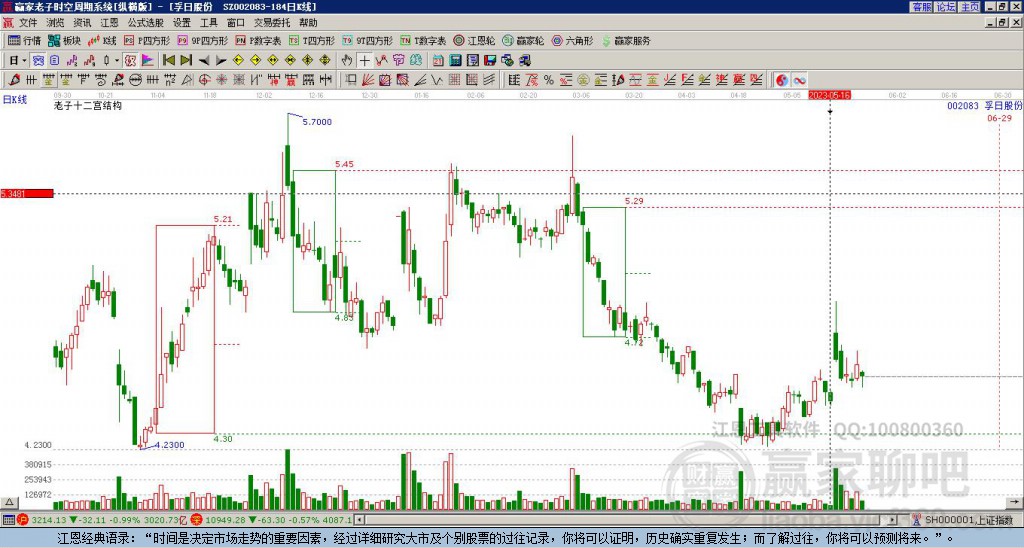Screen dimensions: 1024x548
Task: Select the Gann fan lines tool
Action: coord(368,80)
